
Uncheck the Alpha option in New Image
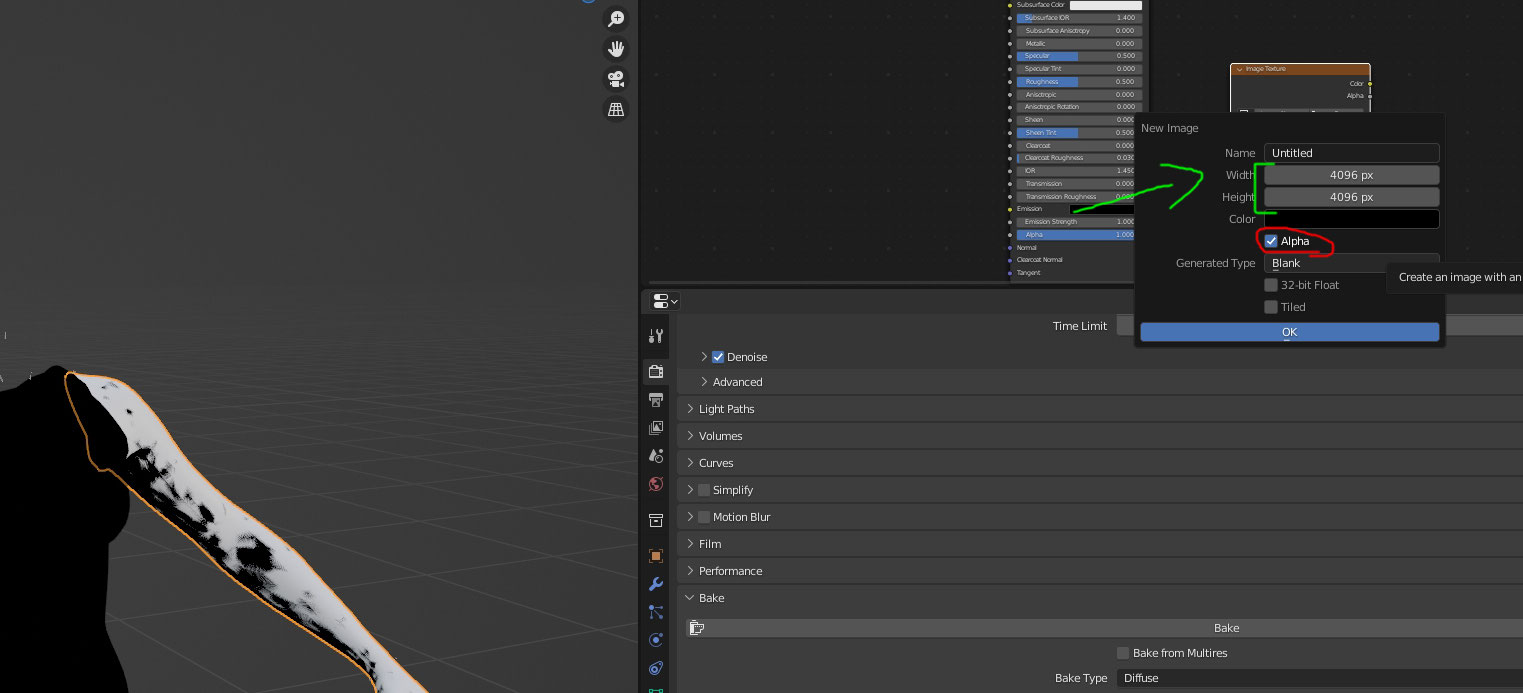[1271, 240]
